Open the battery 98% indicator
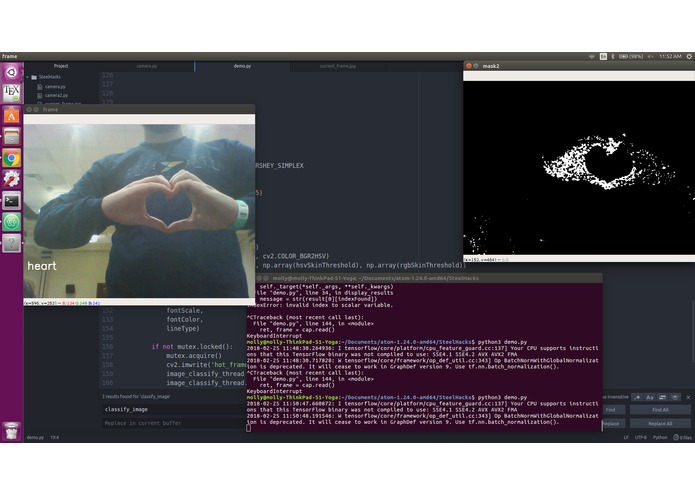This screenshot has height=494, width=695. pos(631,57)
